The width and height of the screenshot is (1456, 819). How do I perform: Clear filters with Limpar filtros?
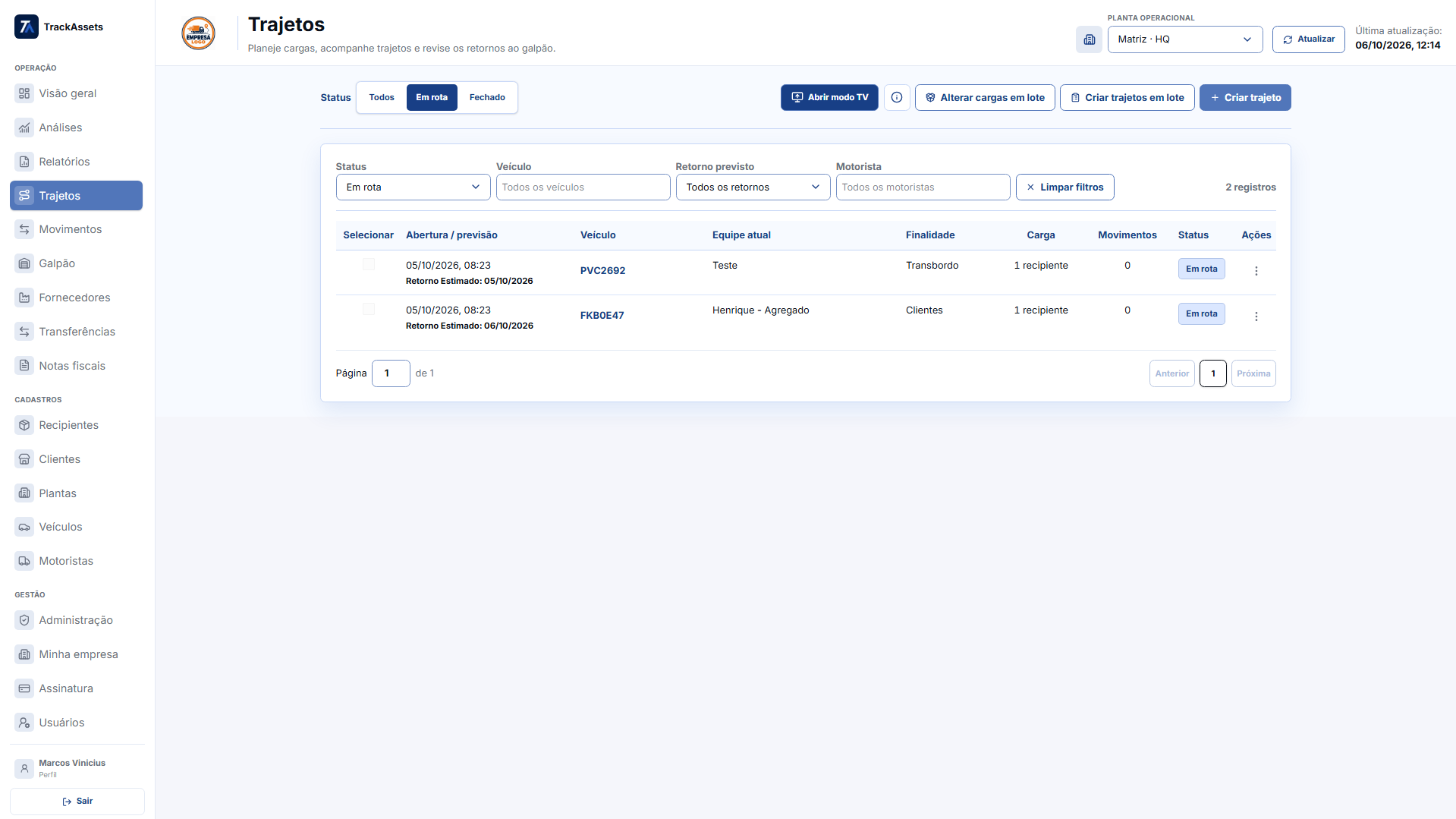(1065, 187)
